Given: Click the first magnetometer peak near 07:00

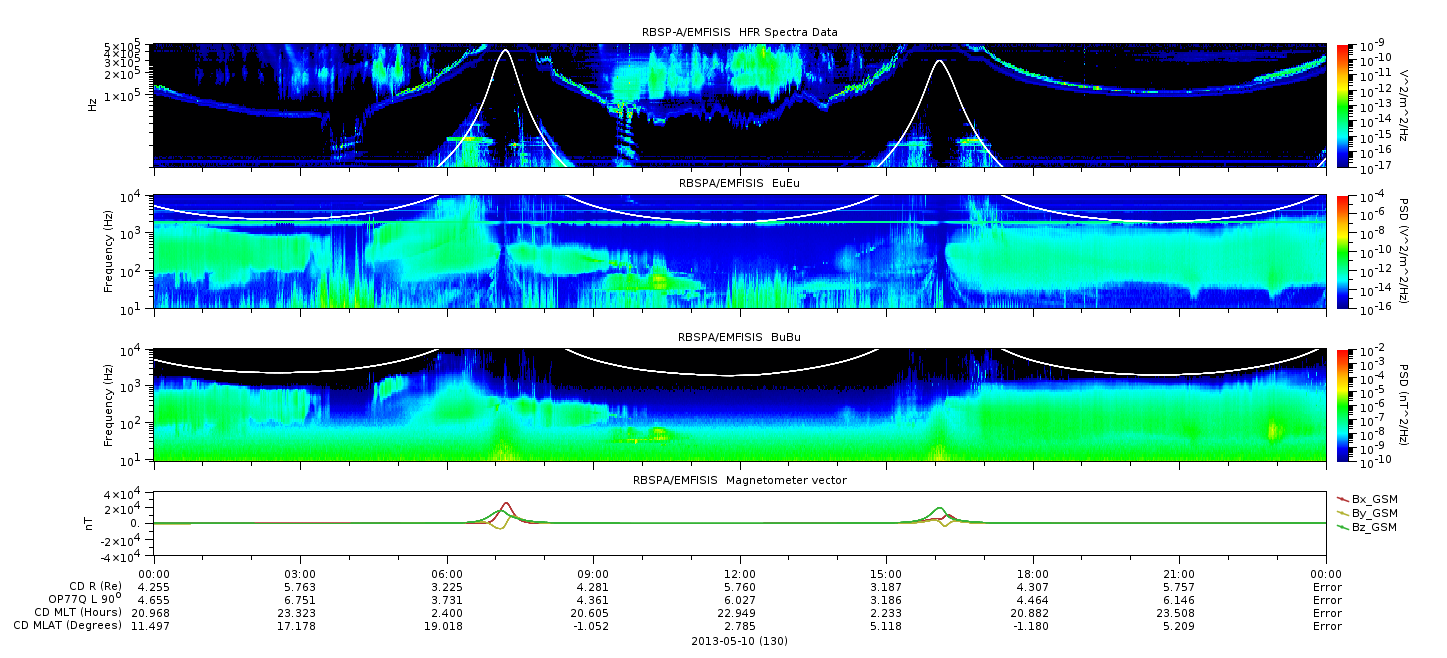Looking at the screenshot, I should [506, 504].
